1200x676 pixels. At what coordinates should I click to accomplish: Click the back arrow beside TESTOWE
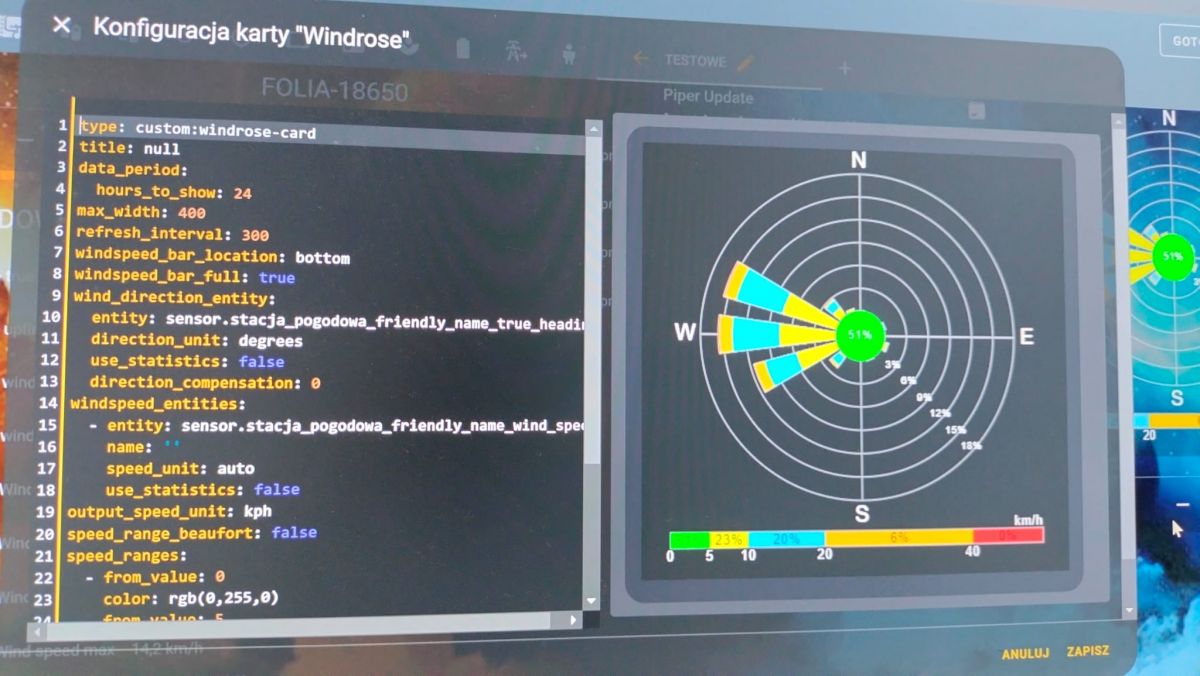coord(640,59)
